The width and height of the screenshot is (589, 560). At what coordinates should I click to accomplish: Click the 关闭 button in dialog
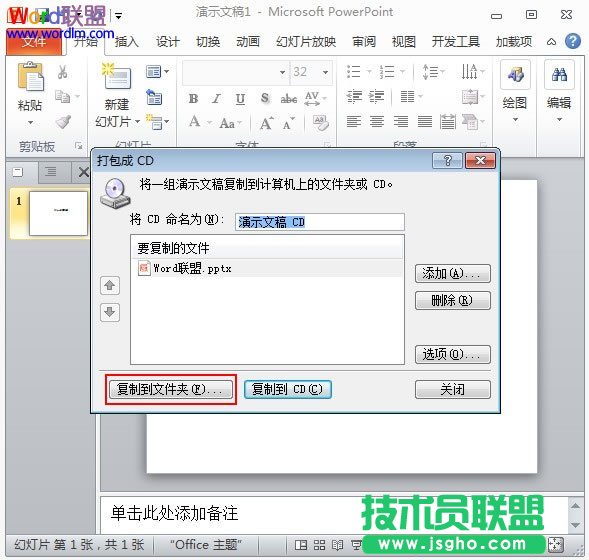click(453, 389)
